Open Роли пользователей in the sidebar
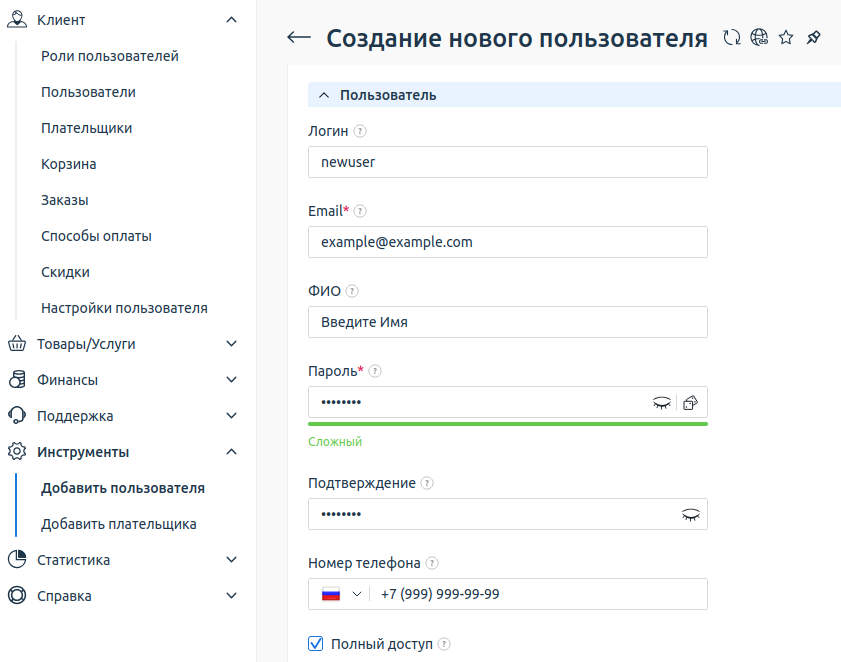 click(110, 56)
